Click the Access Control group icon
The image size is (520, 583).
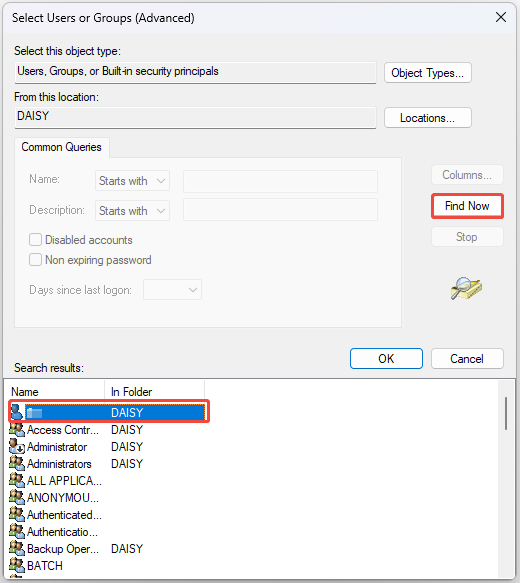click(x=17, y=429)
